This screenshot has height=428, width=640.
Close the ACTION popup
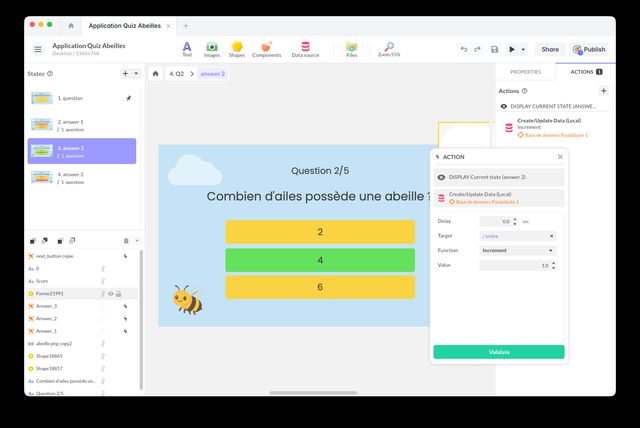point(560,157)
